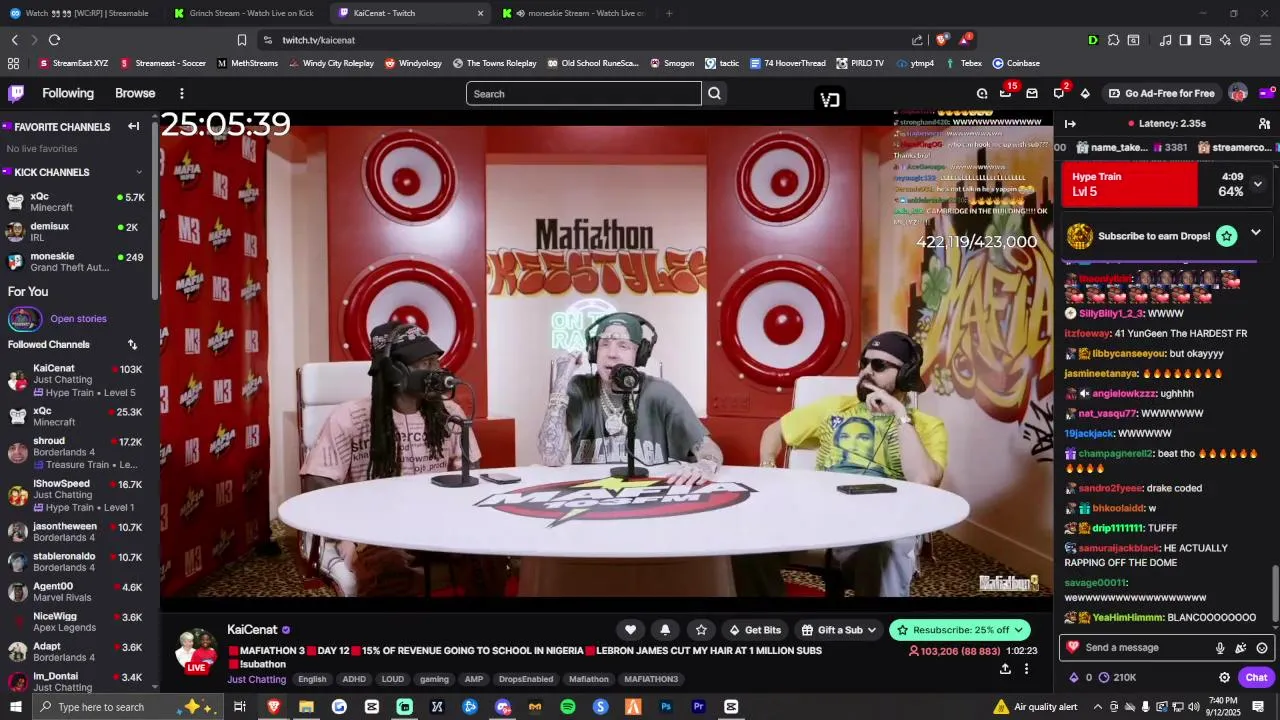Open the Twitch inbox icon
Screen dimensions: 1280x720
(1032, 93)
